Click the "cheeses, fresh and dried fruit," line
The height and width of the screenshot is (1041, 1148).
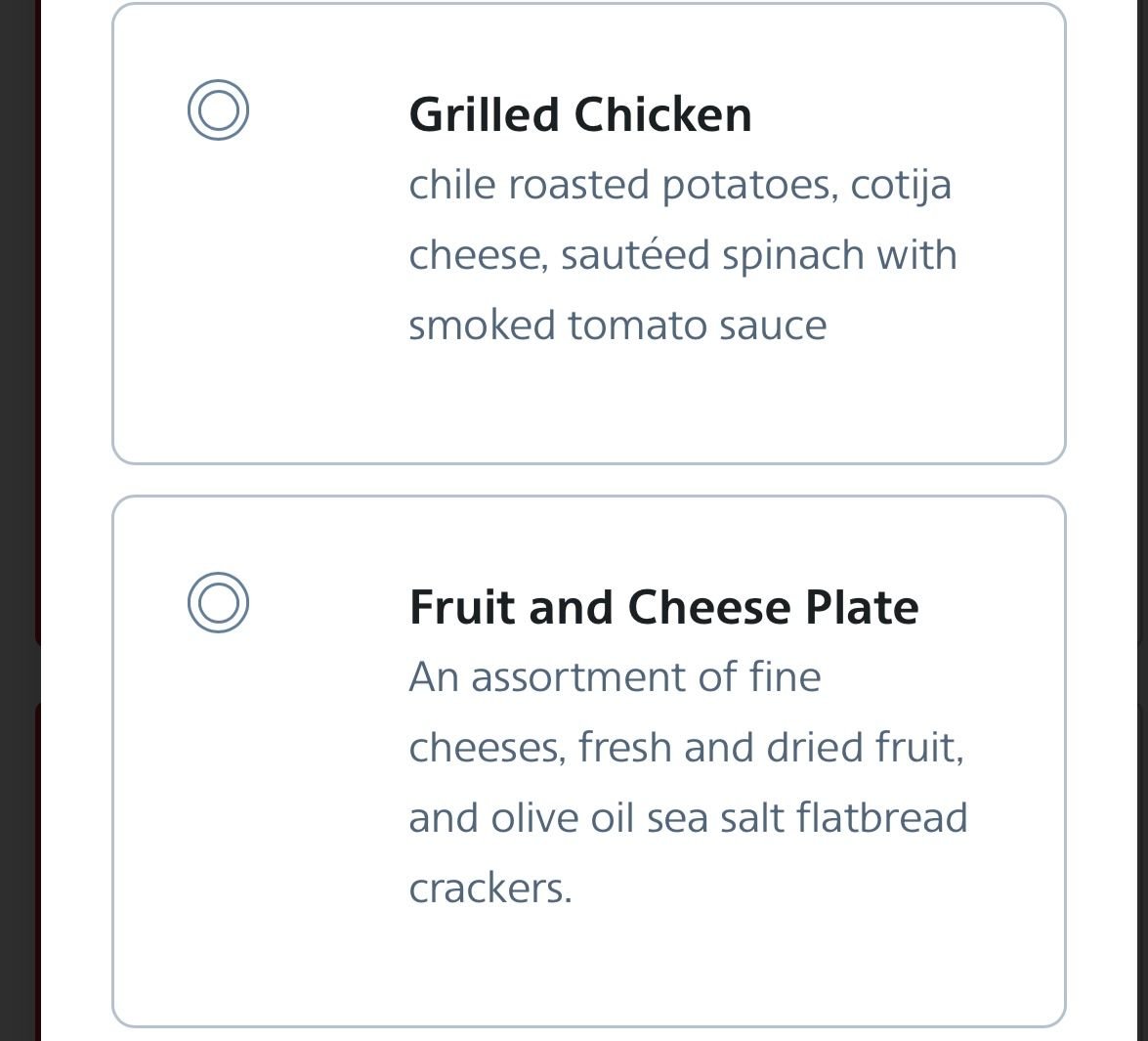point(686,748)
